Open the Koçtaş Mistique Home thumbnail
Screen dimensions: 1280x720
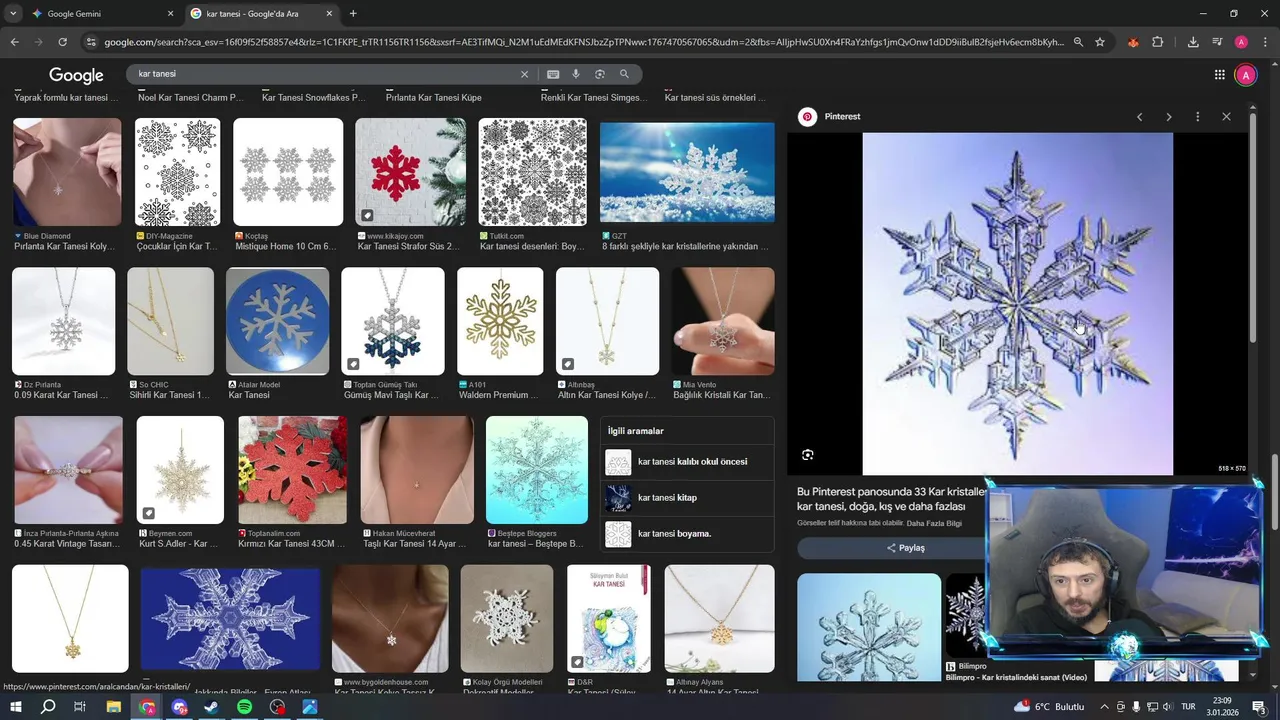coord(288,172)
